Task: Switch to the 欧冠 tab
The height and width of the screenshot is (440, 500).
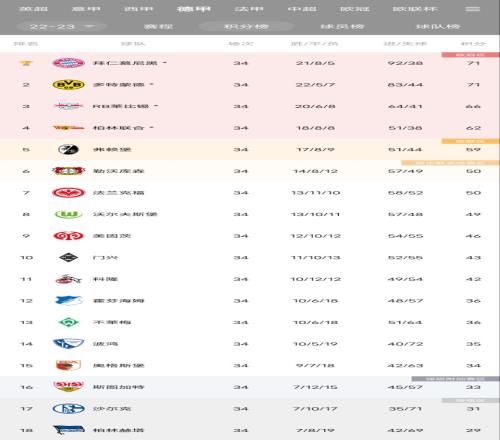Action: pyautogui.click(x=355, y=9)
